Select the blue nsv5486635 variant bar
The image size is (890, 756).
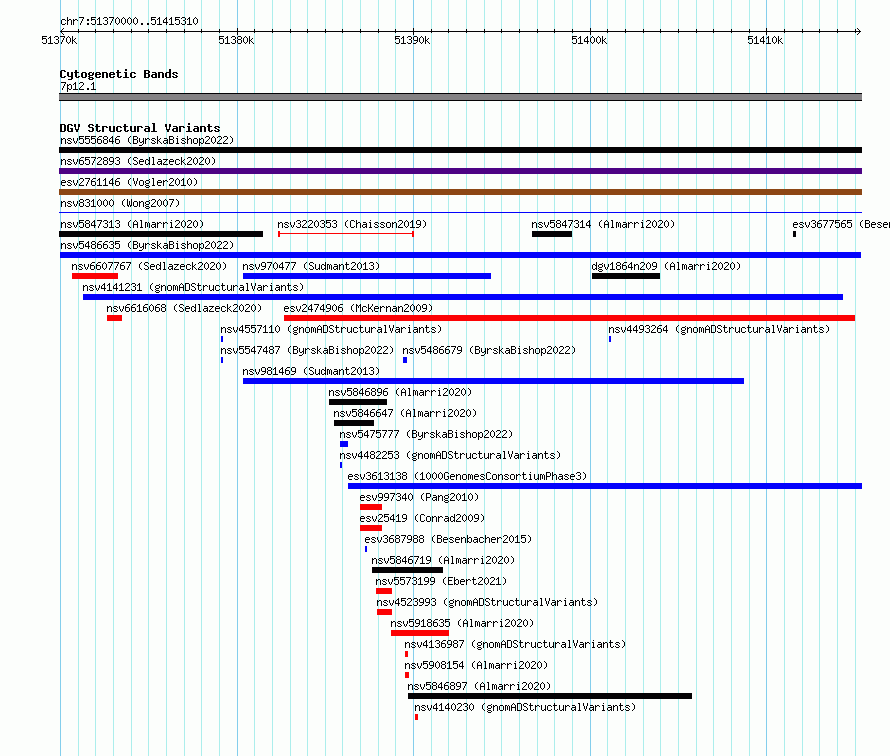tap(460, 255)
